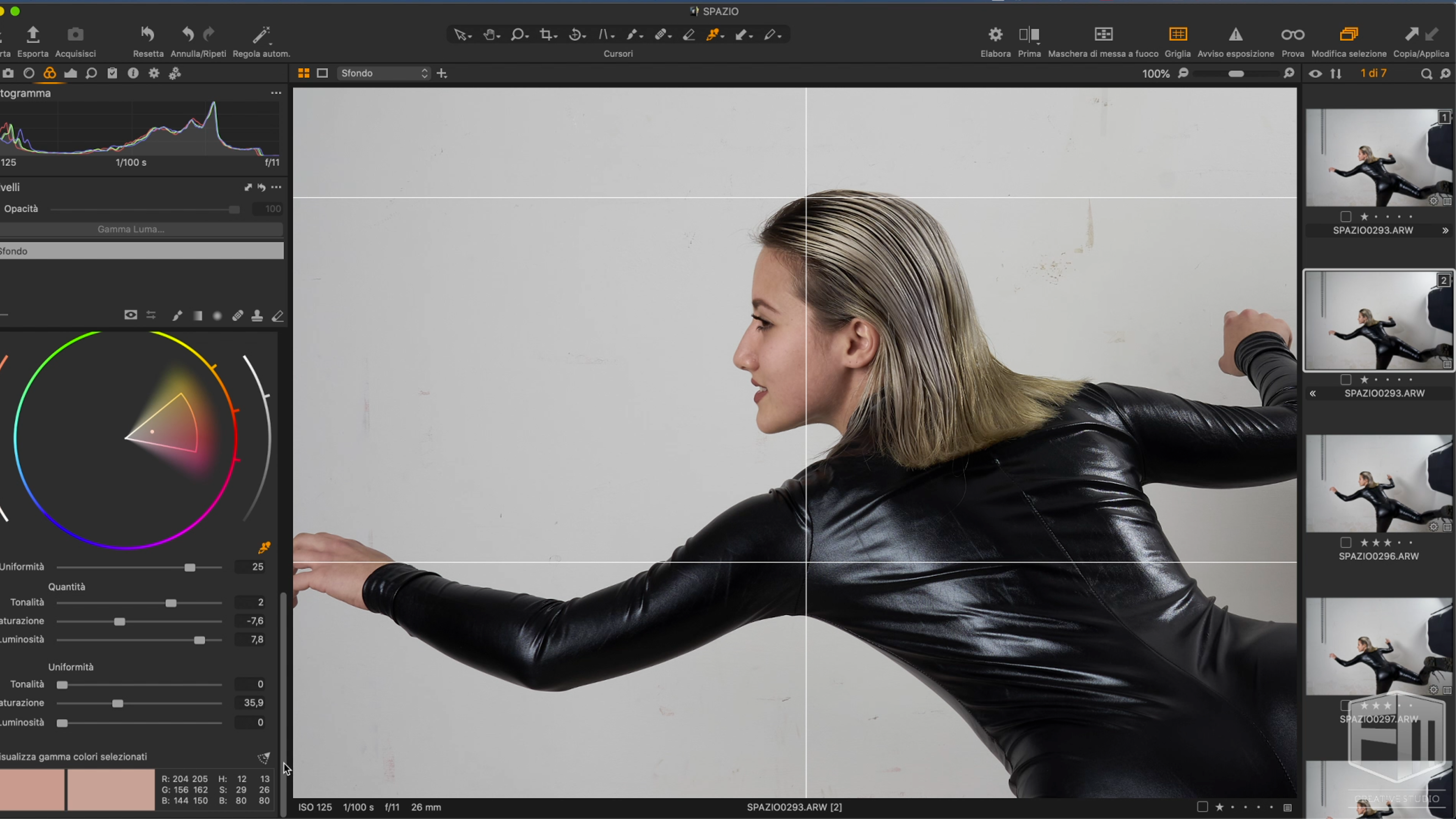Click the Opacità slider track
The image size is (1456, 819).
[x=145, y=210]
